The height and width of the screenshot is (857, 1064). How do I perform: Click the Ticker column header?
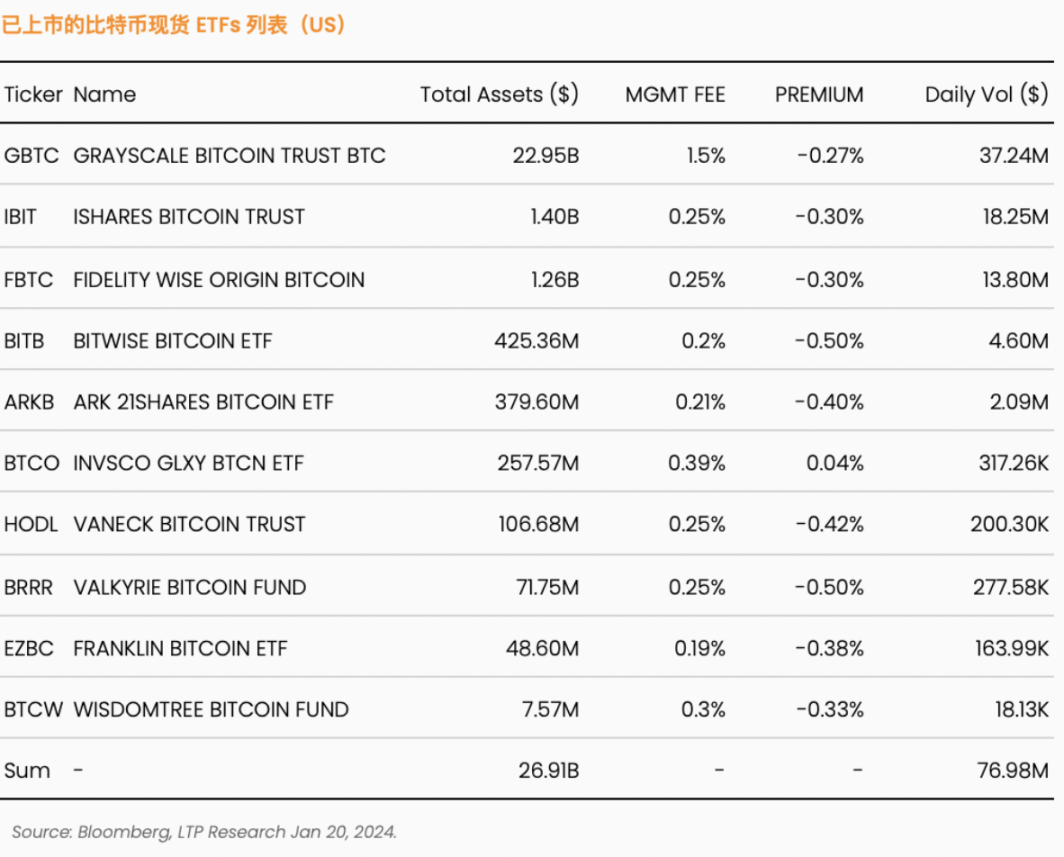tap(33, 94)
